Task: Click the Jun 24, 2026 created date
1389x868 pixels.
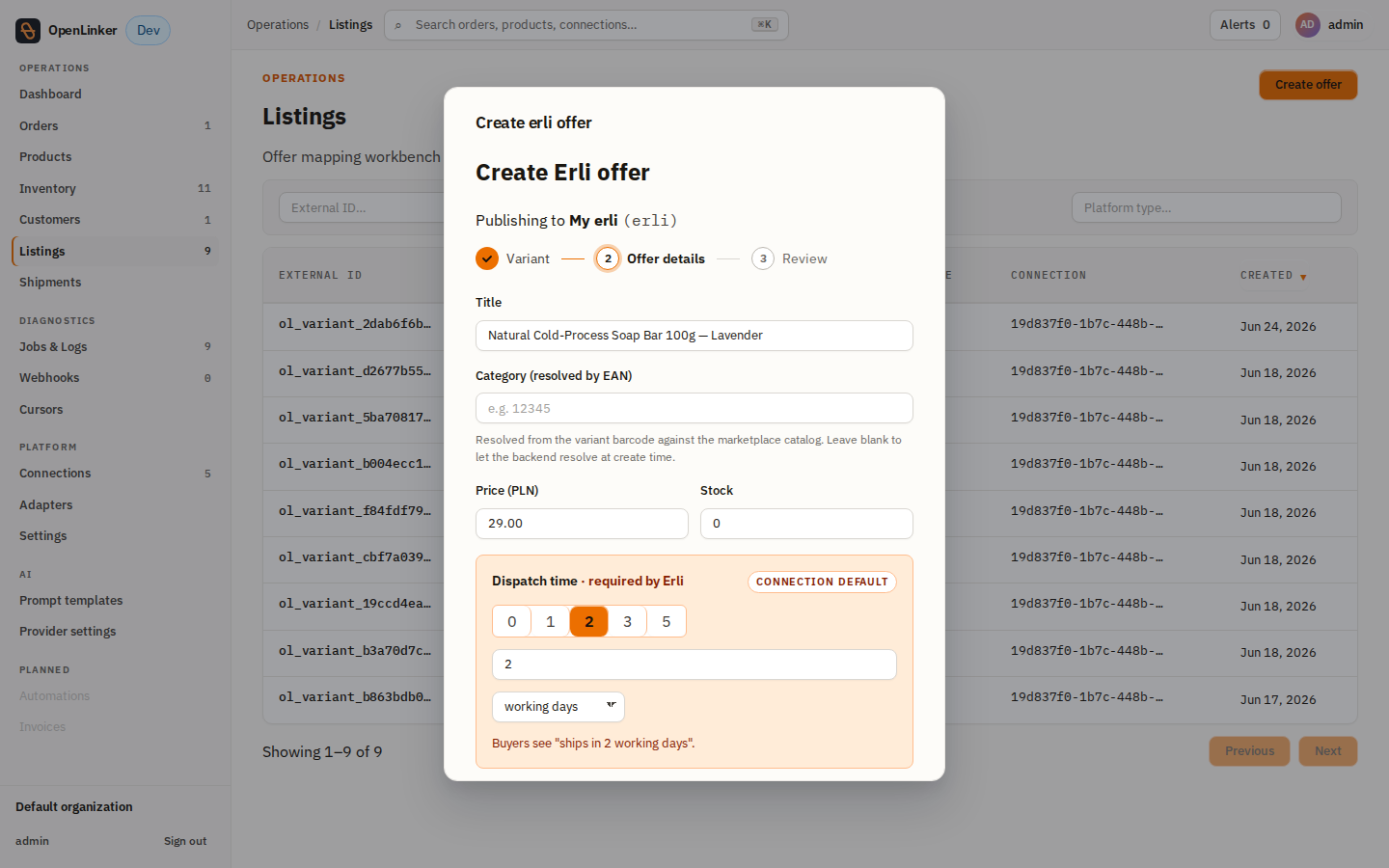Action: [1278, 327]
